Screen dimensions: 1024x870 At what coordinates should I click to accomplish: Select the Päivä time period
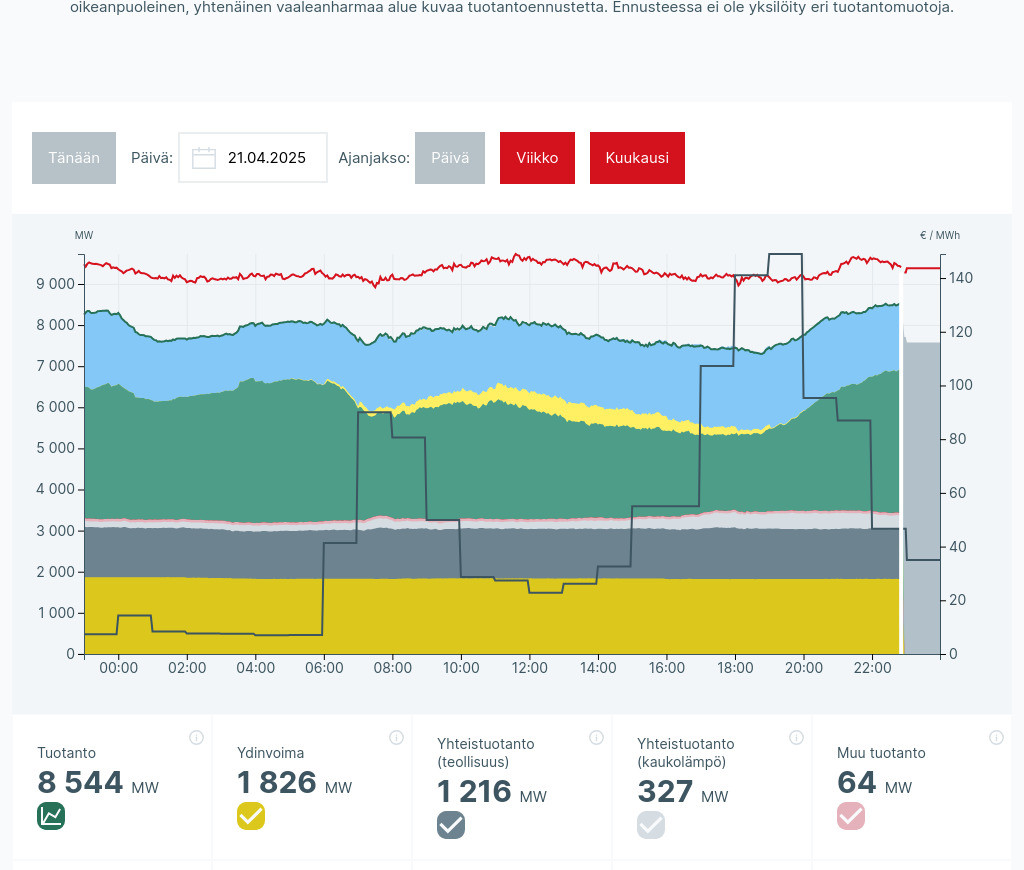(x=450, y=158)
